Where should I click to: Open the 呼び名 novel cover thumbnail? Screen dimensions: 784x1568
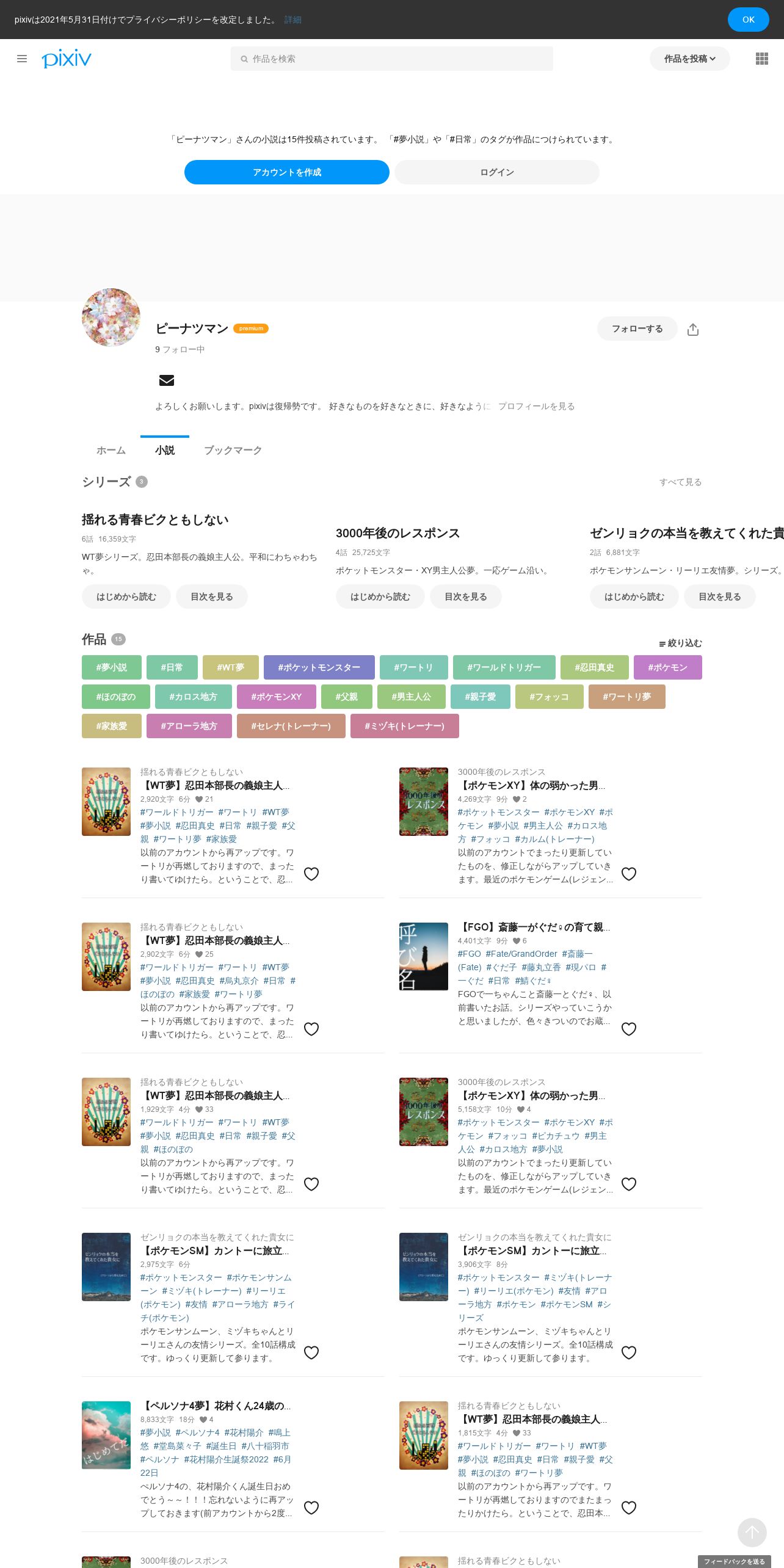[x=424, y=956]
